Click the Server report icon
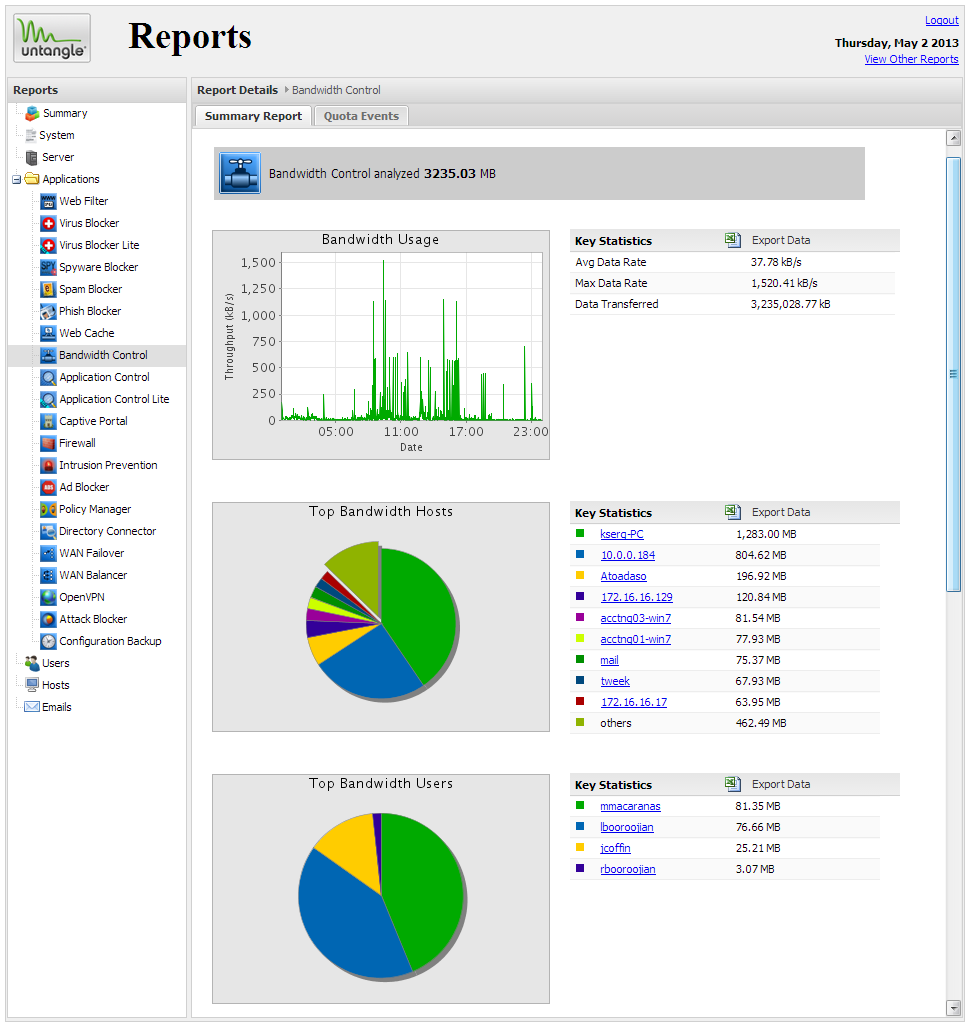This screenshot has width=968, height=1025. pos(31,158)
